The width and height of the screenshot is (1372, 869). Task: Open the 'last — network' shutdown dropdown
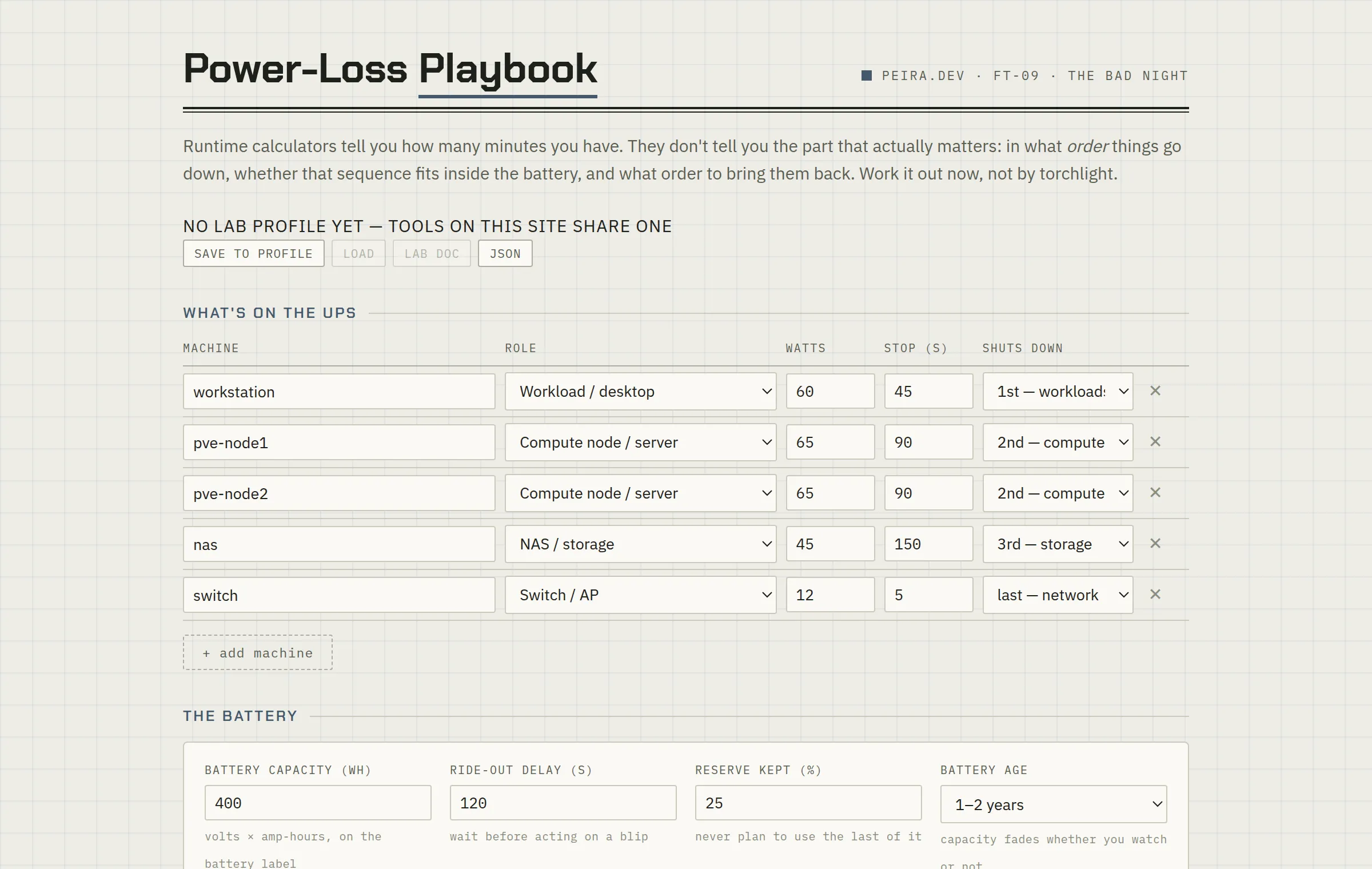(x=1058, y=595)
